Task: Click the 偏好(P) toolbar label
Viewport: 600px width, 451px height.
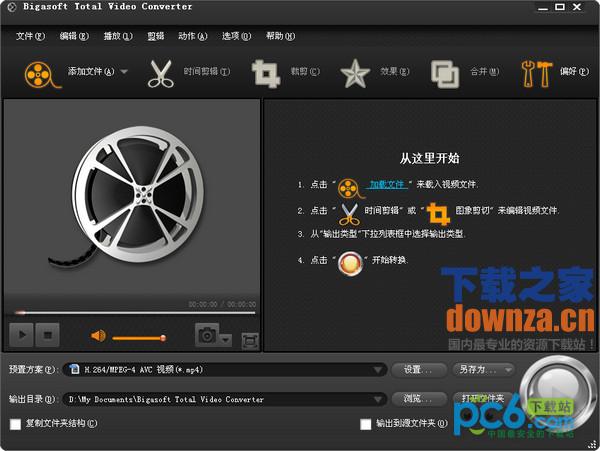Action: [575, 71]
